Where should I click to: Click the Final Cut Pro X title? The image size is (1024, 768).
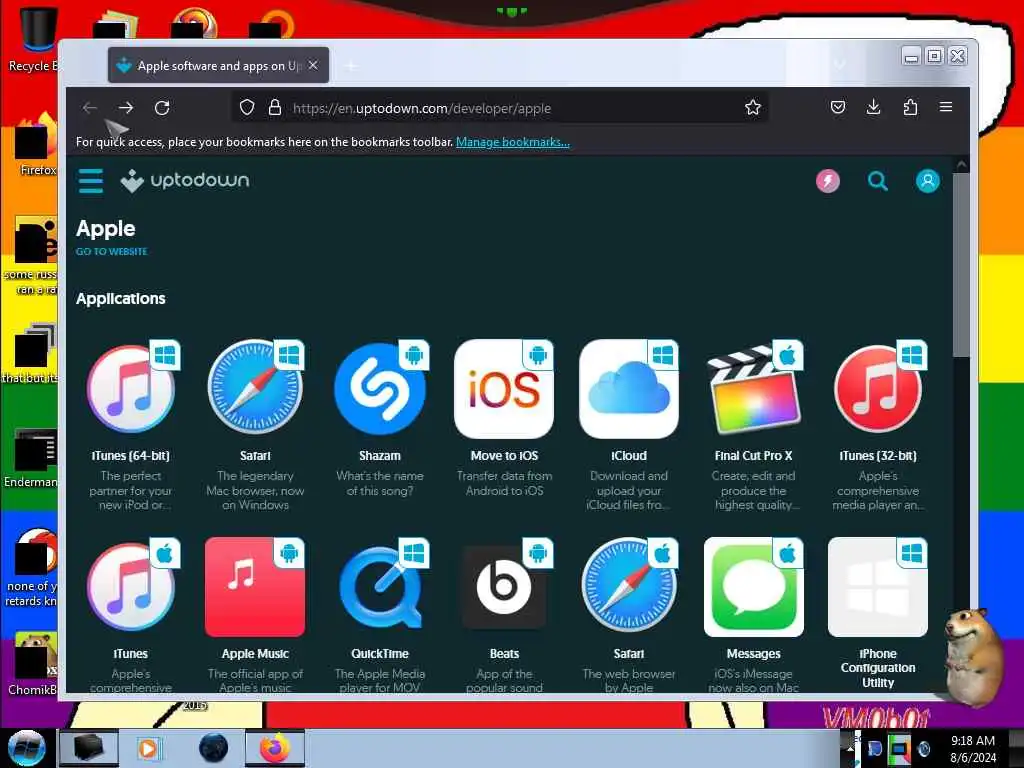coord(754,456)
